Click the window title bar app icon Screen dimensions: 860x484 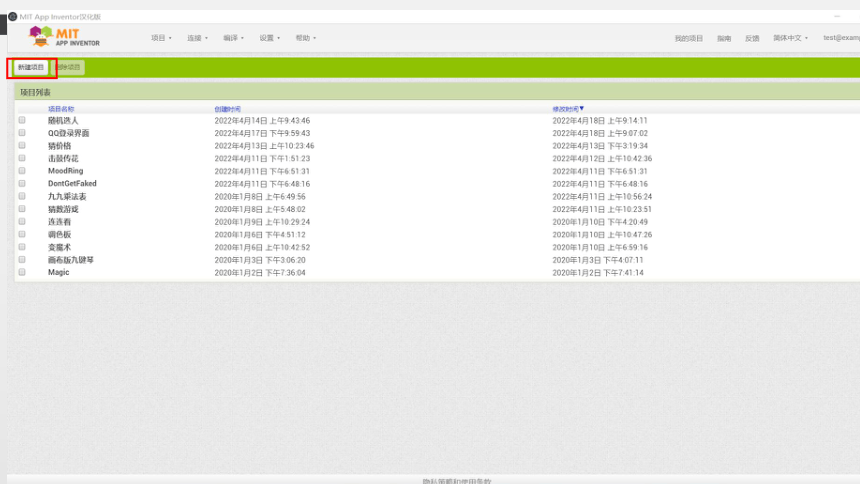(x=13, y=16)
